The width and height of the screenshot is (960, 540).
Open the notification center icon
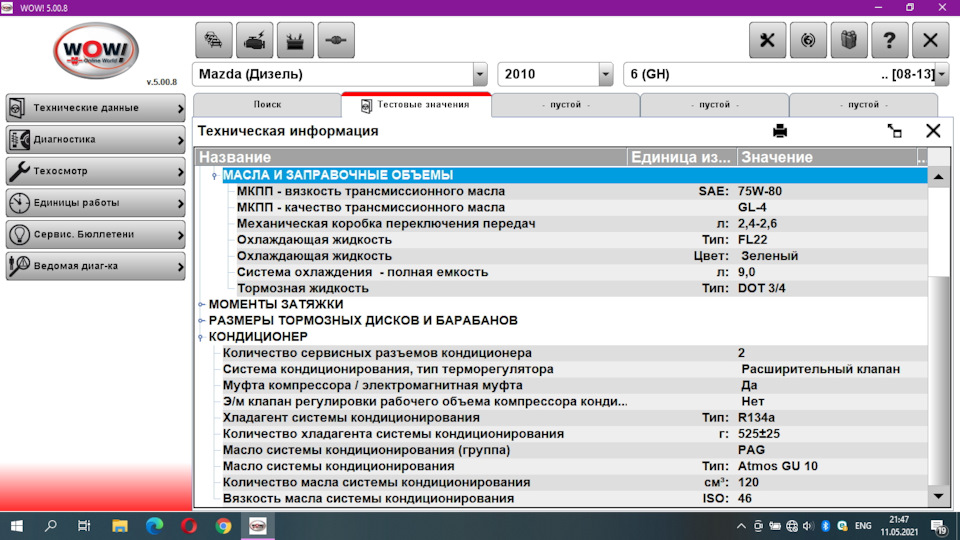(939, 526)
